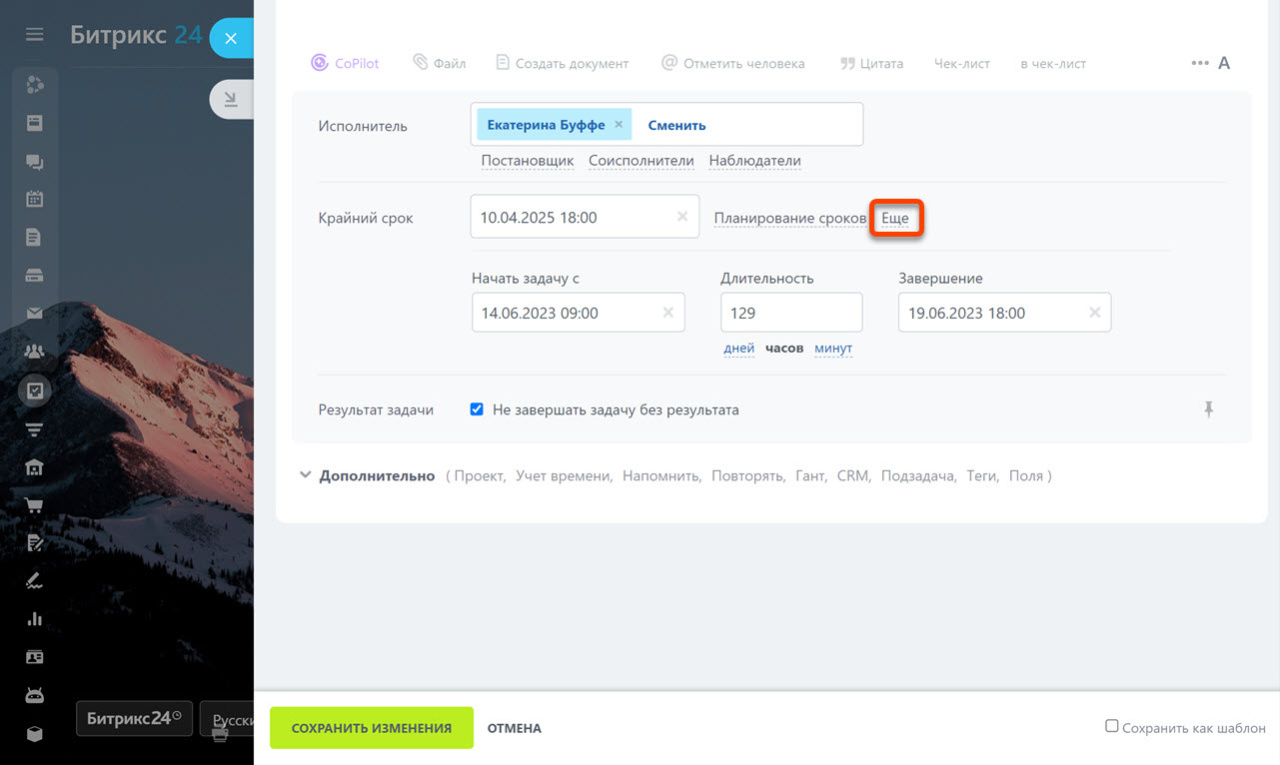This screenshot has width=1280, height=765.
Task: Click the Длительность field showing 129
Action: point(791,313)
